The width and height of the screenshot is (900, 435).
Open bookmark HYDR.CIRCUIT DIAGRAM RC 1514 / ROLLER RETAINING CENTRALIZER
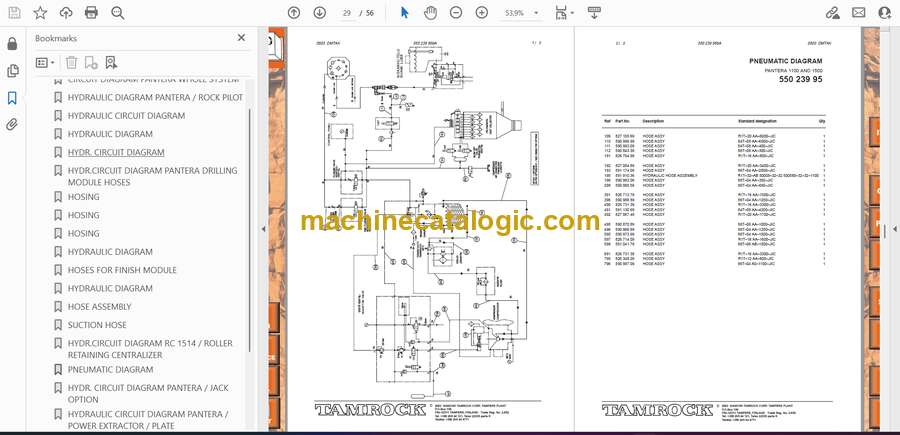(150, 349)
